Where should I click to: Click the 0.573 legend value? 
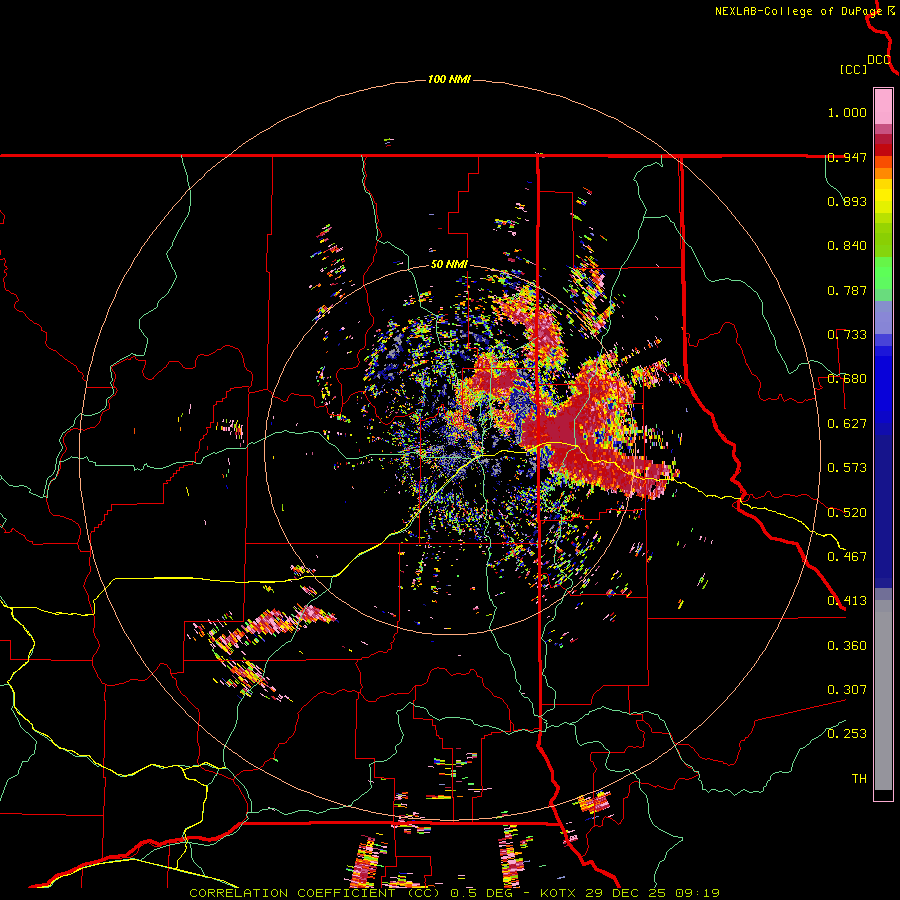point(847,468)
